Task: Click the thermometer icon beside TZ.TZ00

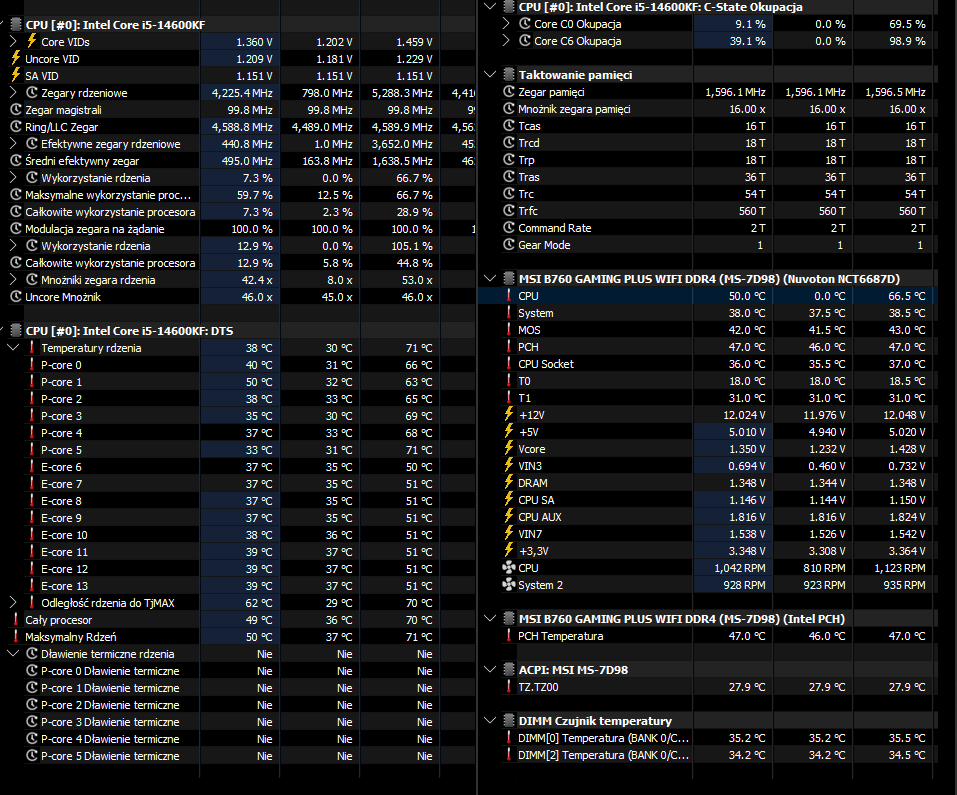Action: tap(508, 686)
